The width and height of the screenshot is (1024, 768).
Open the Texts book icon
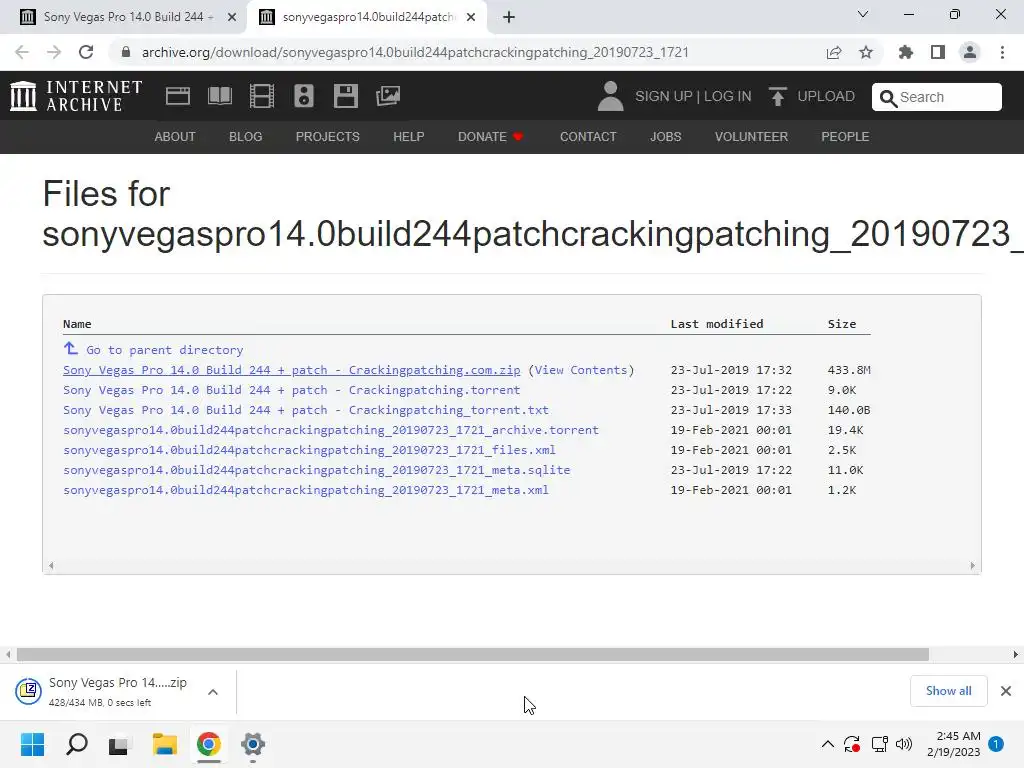coord(219,96)
